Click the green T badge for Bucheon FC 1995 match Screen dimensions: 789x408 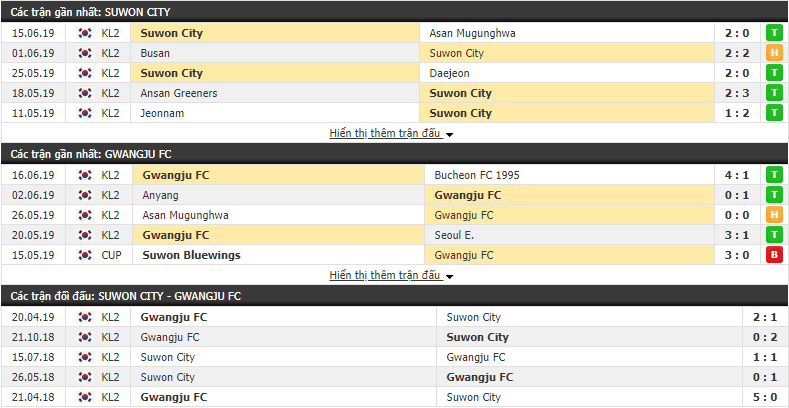click(x=774, y=175)
